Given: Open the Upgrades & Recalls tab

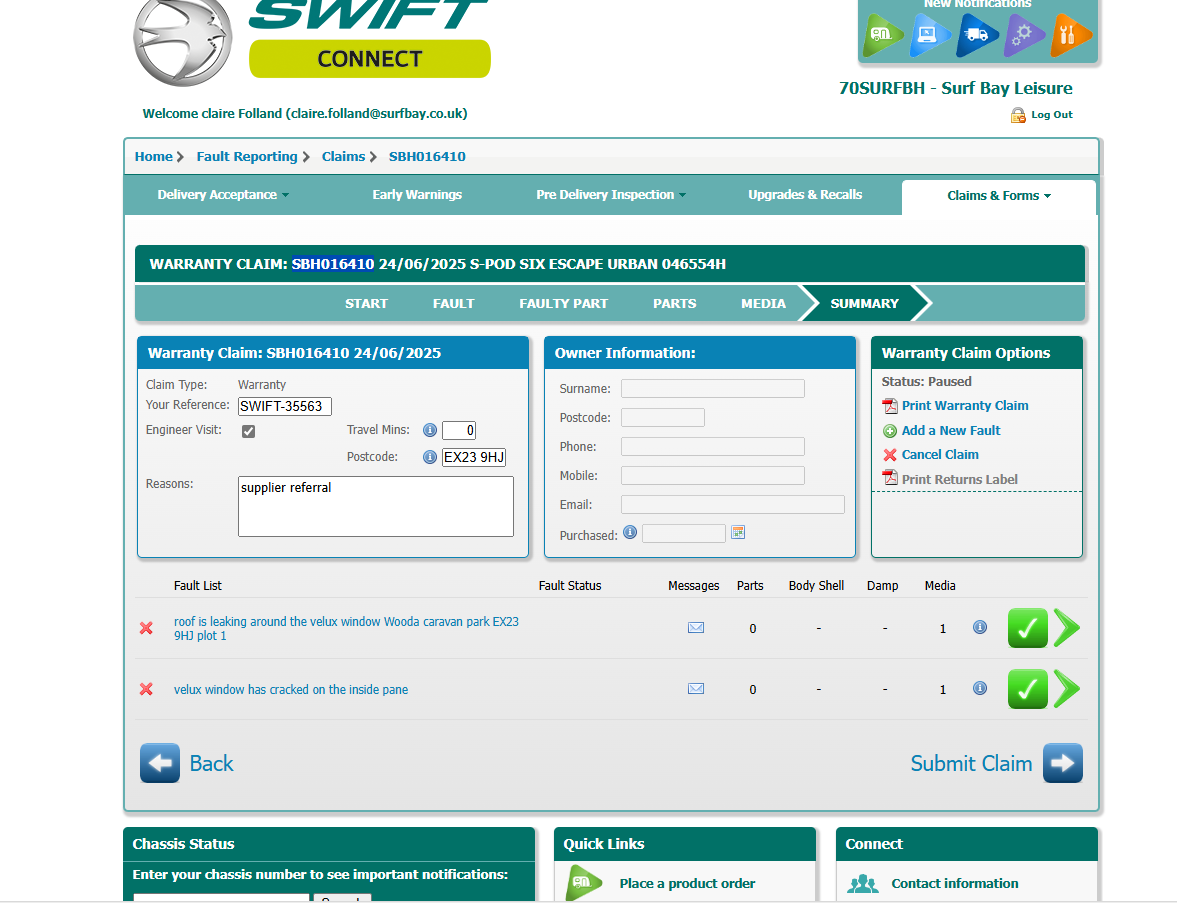Looking at the screenshot, I should click(x=805, y=195).
